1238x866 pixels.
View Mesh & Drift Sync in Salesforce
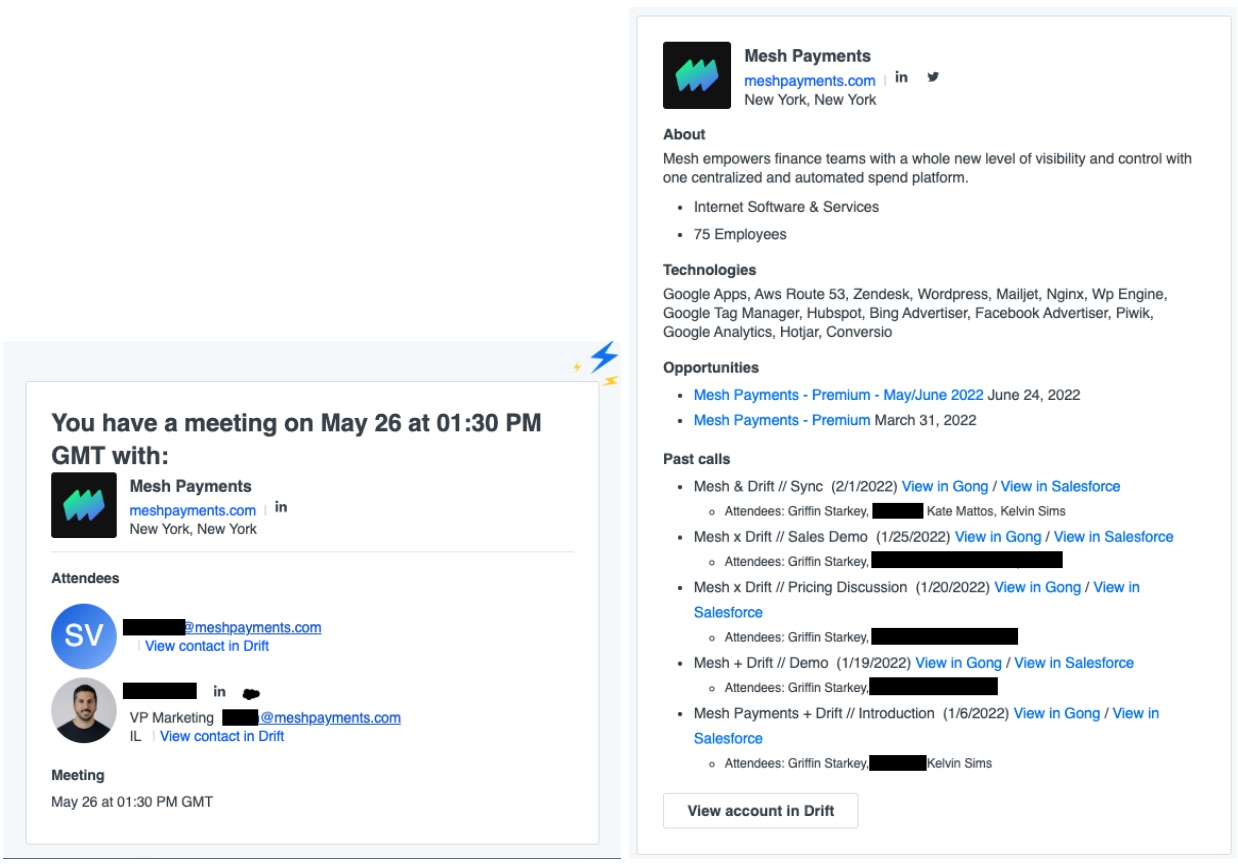(1061, 486)
